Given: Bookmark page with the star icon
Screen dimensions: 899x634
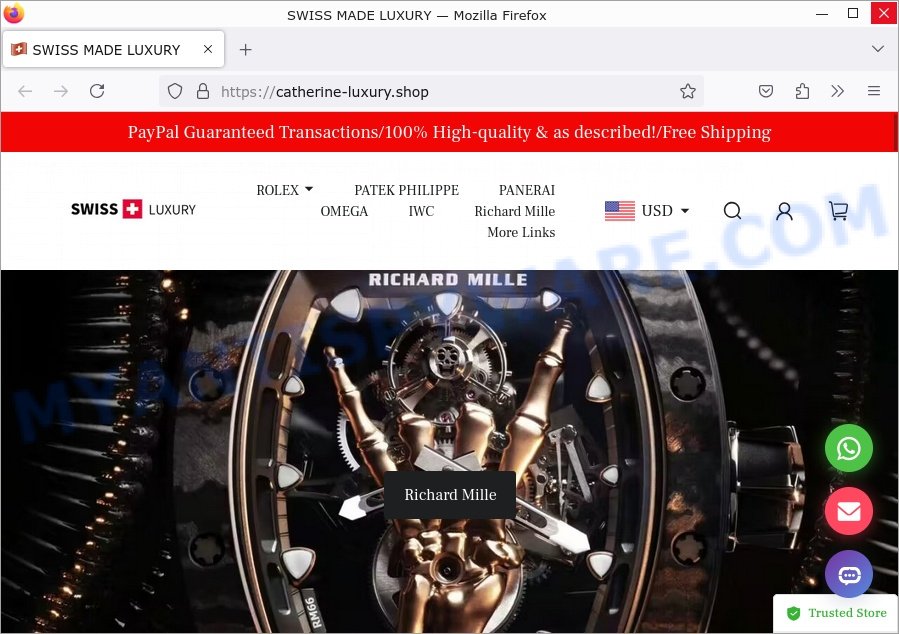Looking at the screenshot, I should pyautogui.click(x=687, y=91).
